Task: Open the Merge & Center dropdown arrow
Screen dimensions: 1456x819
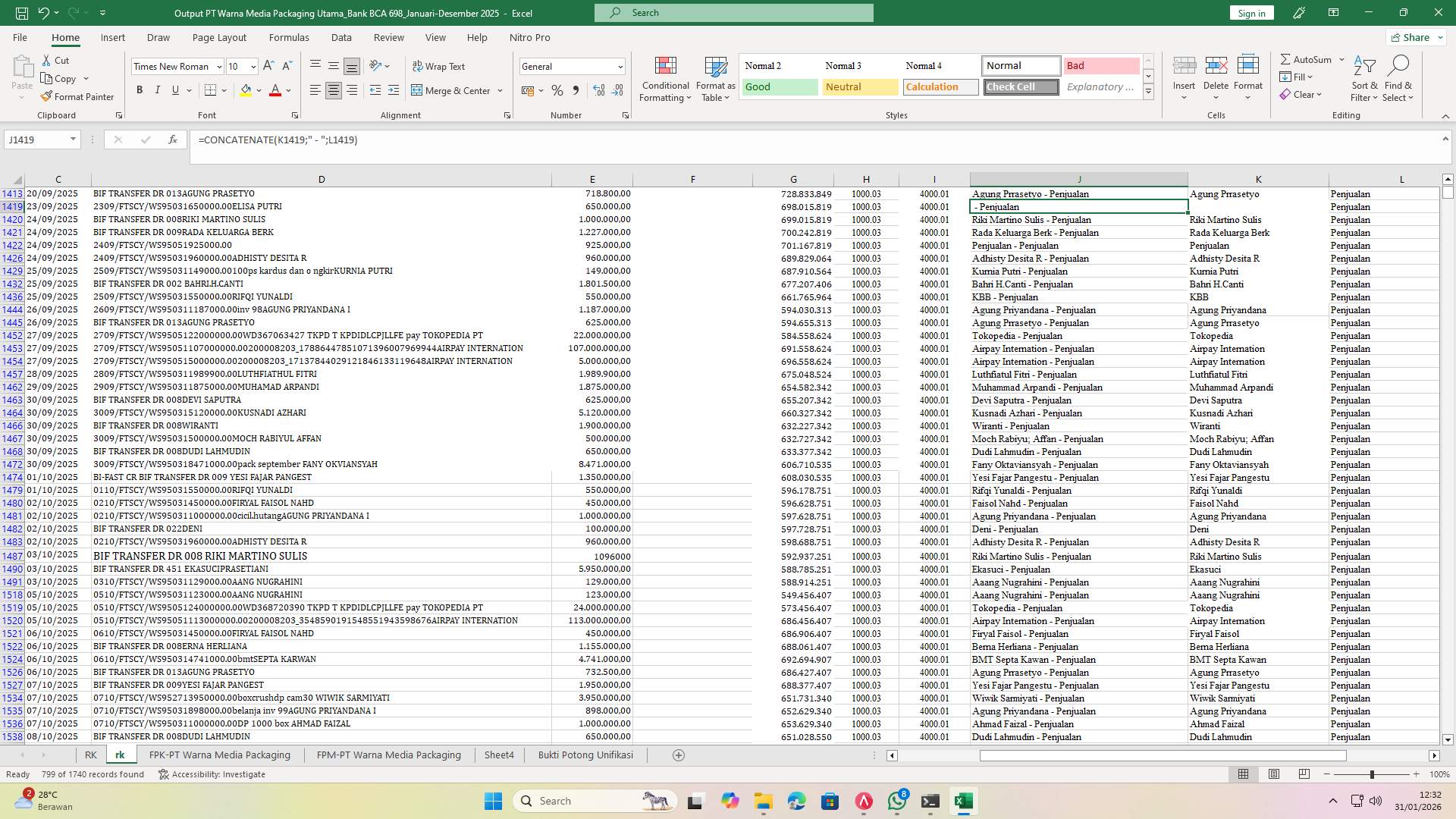Action: tap(500, 90)
